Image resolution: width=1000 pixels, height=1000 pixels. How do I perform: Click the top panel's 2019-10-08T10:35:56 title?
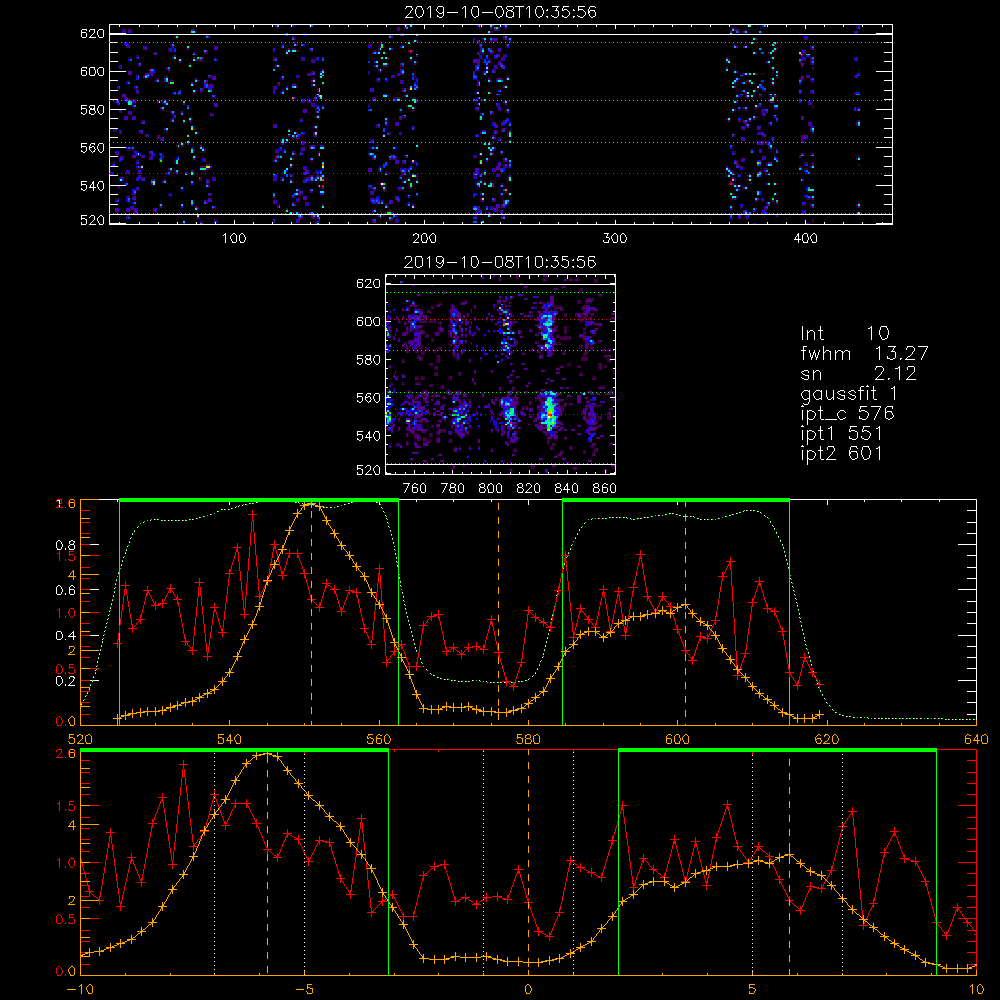point(500,11)
